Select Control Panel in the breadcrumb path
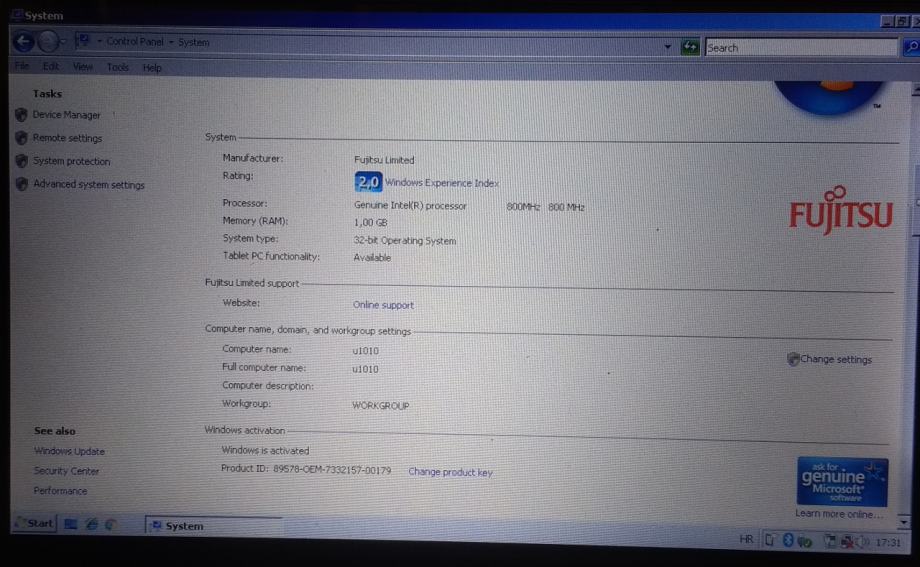 click(x=135, y=42)
